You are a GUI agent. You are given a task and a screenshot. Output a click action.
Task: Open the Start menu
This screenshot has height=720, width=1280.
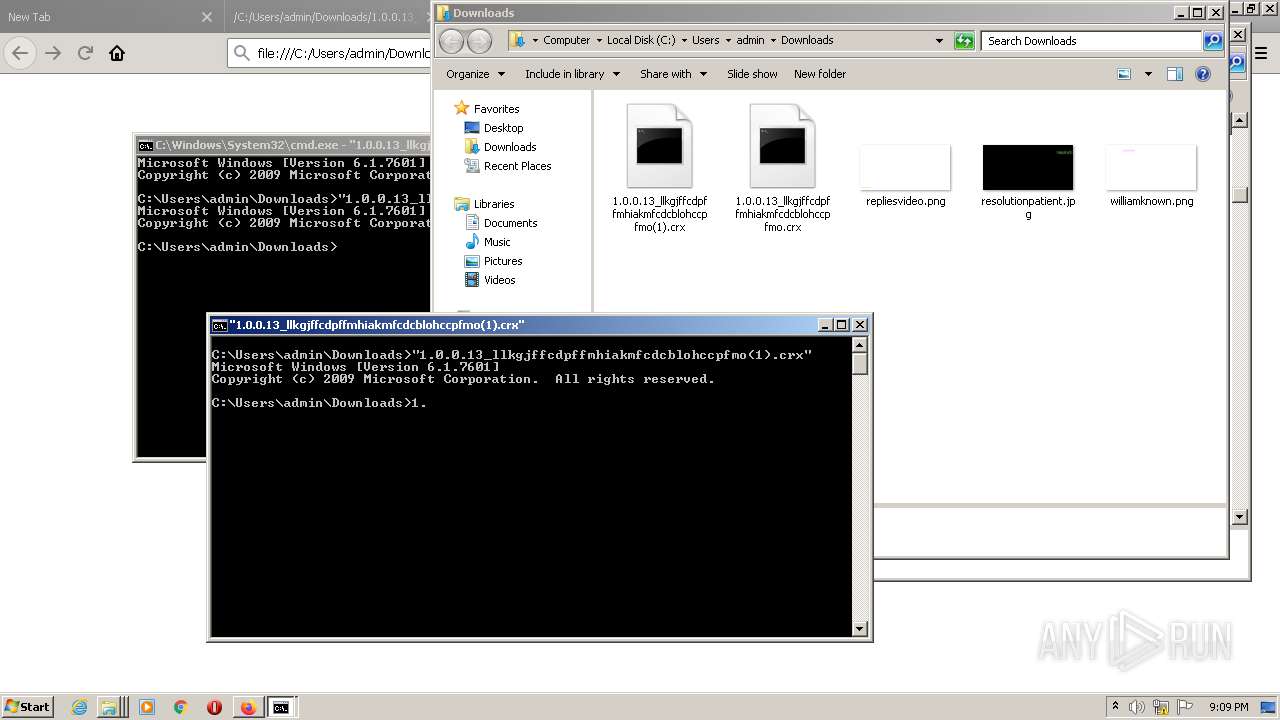pyautogui.click(x=27, y=706)
